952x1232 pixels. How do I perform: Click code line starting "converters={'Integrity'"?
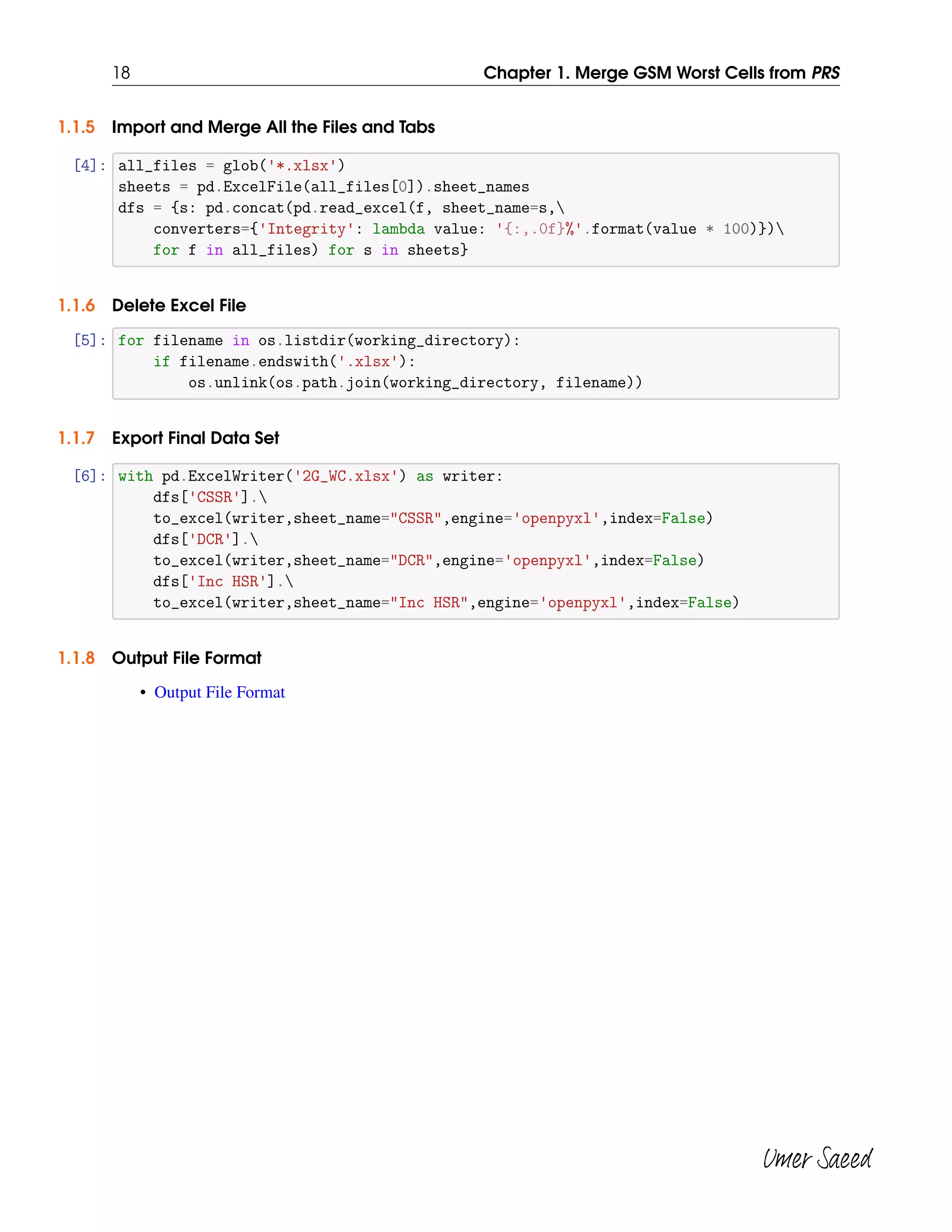pos(469,229)
